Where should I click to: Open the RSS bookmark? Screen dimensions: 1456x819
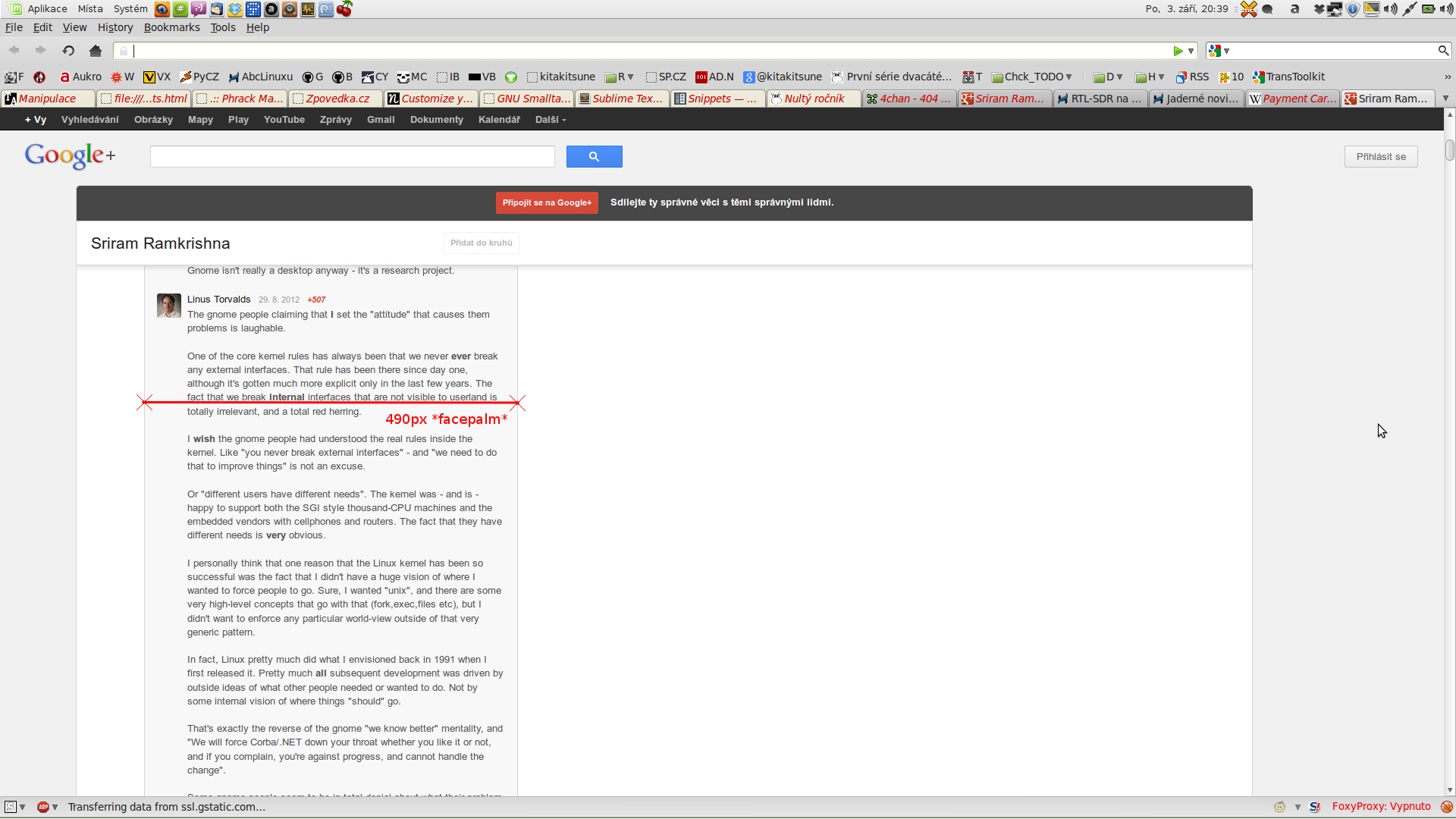(1192, 77)
